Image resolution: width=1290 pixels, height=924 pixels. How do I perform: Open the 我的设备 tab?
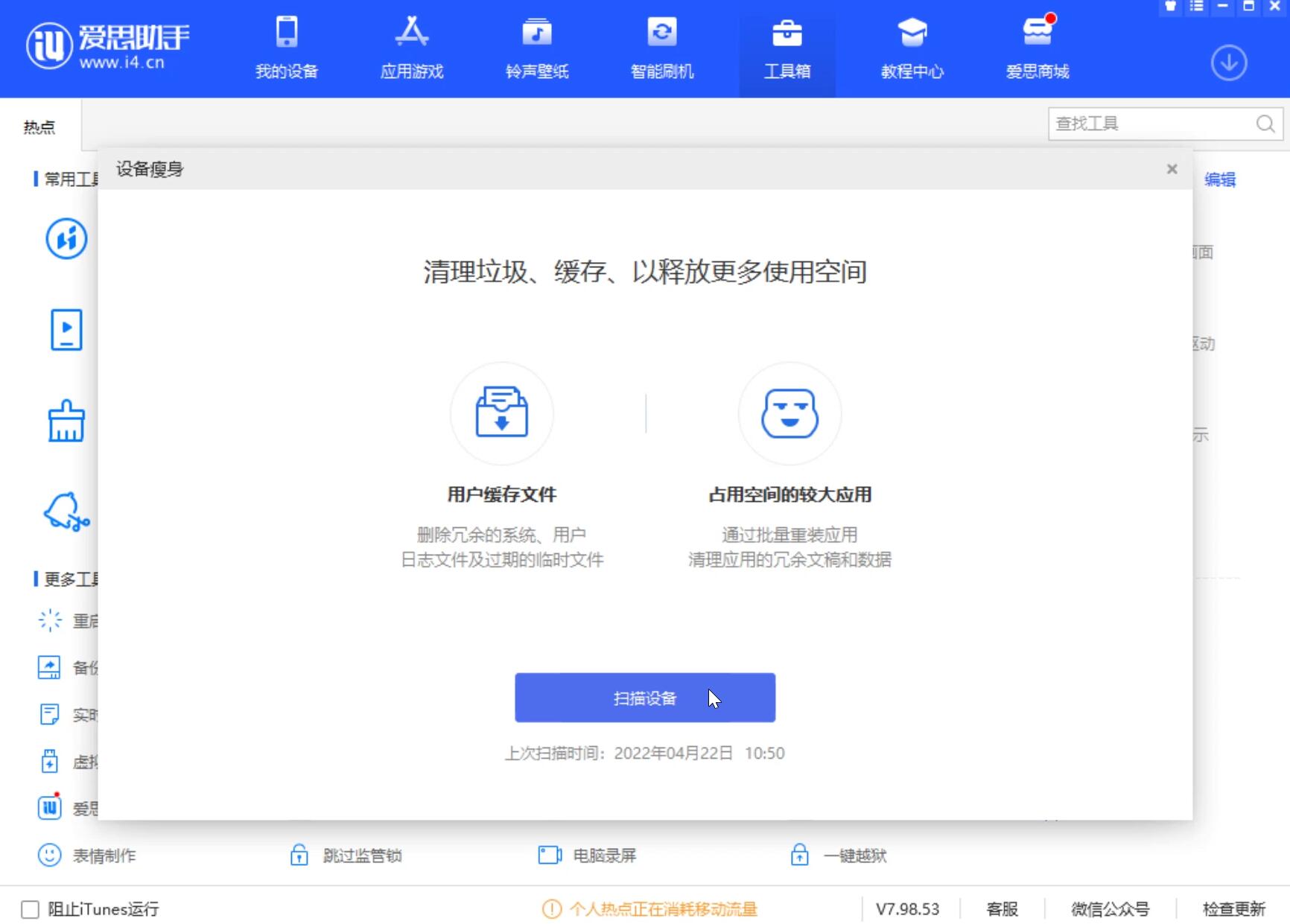287,49
